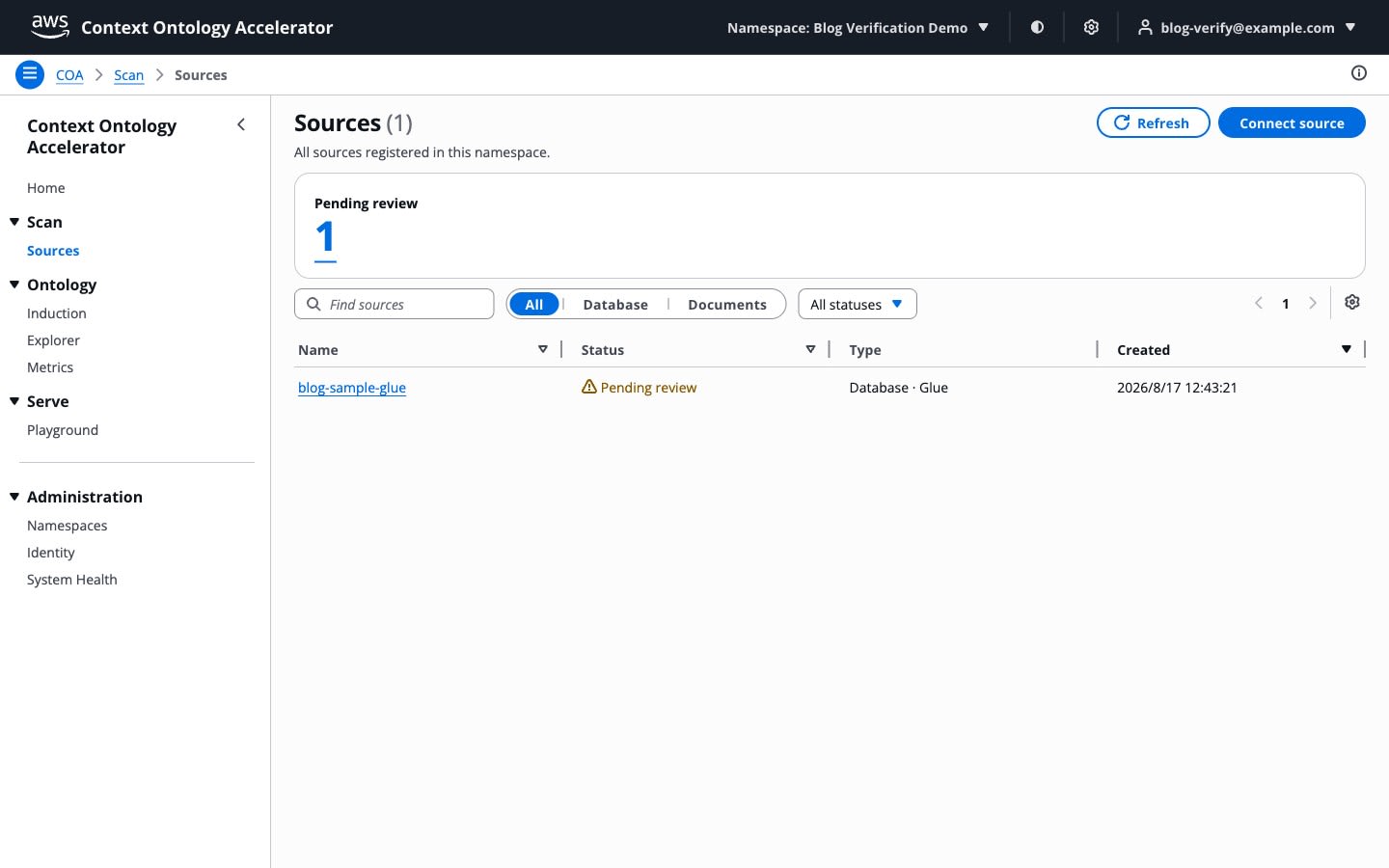Viewport: 1389px width, 868px height.
Task: Open table preferences gear icon
Action: pyautogui.click(x=1352, y=303)
